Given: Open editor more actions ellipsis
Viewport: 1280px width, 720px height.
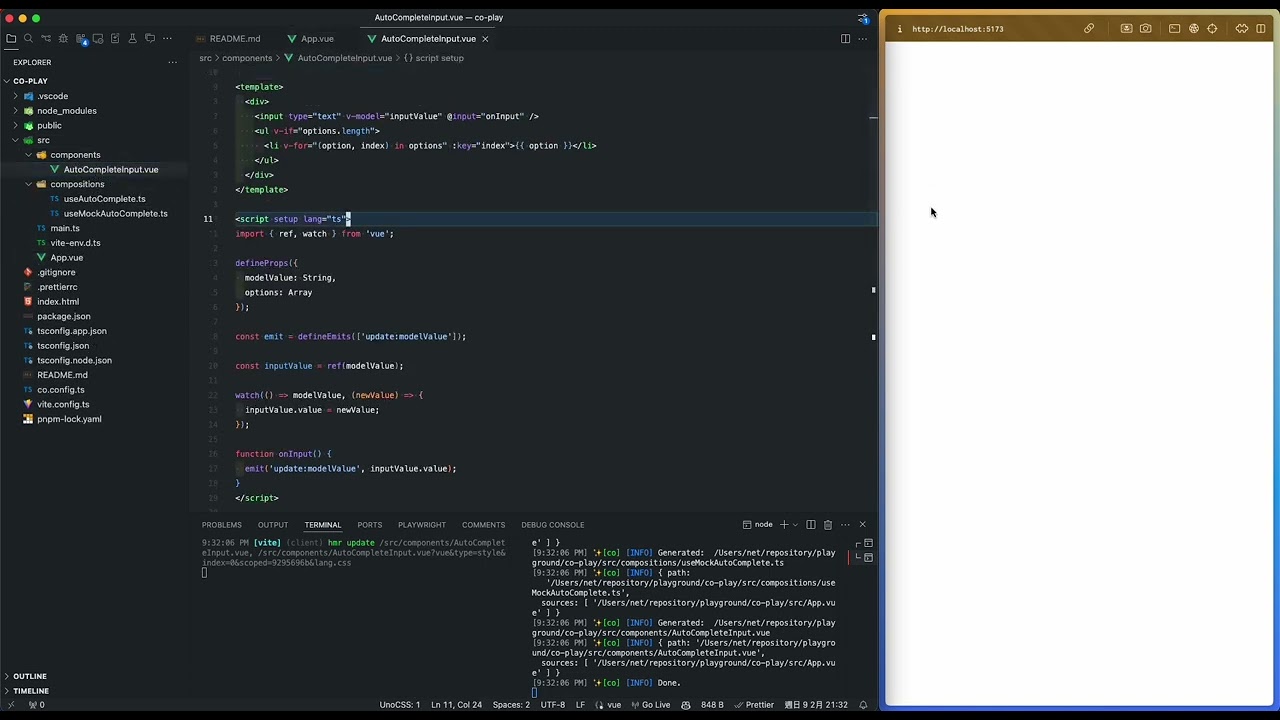Looking at the screenshot, I should tap(862, 38).
